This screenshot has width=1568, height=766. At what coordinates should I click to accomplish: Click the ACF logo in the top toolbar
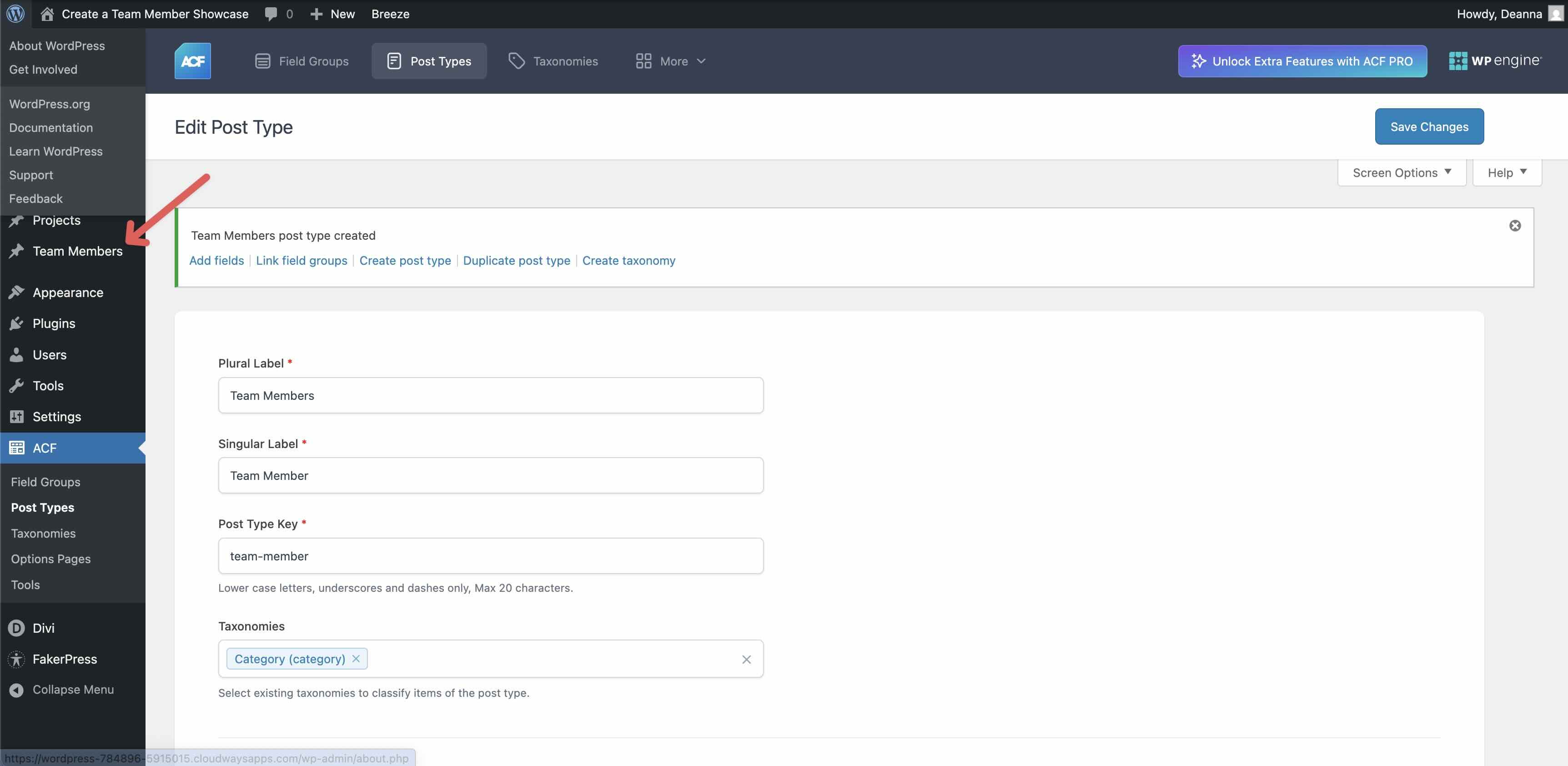coord(192,60)
